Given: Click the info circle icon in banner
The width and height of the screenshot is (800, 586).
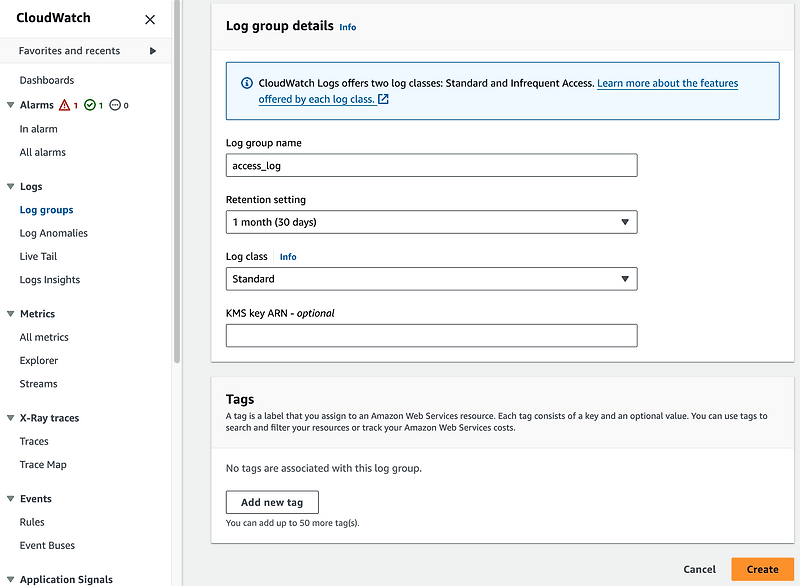Looking at the screenshot, I should point(246,84).
